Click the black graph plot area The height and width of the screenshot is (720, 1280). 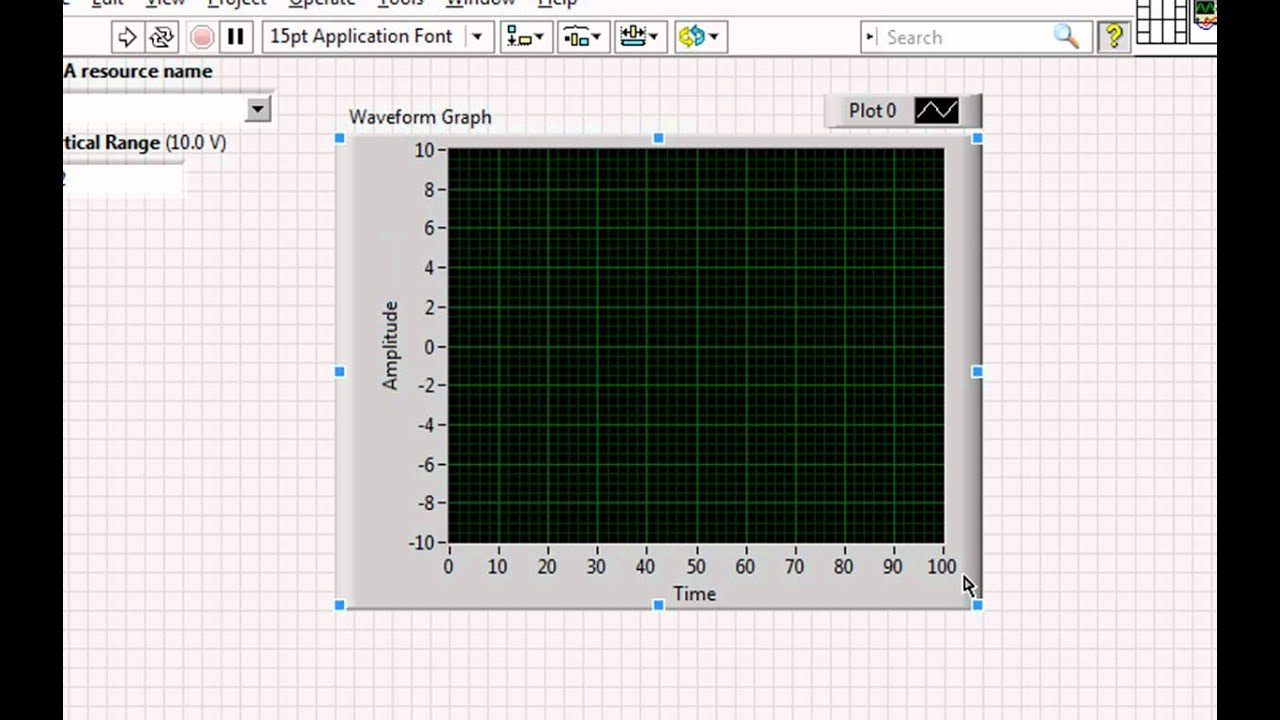[x=696, y=346]
